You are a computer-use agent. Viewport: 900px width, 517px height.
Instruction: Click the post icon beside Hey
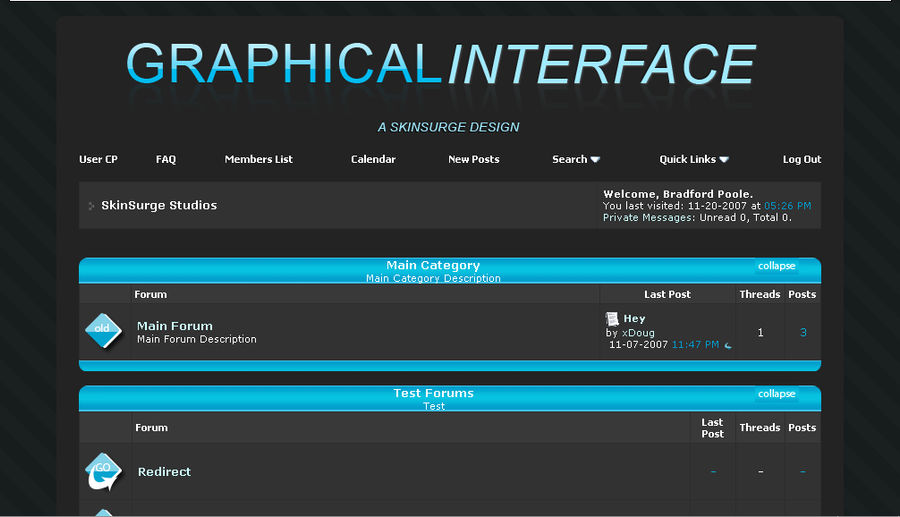point(612,318)
